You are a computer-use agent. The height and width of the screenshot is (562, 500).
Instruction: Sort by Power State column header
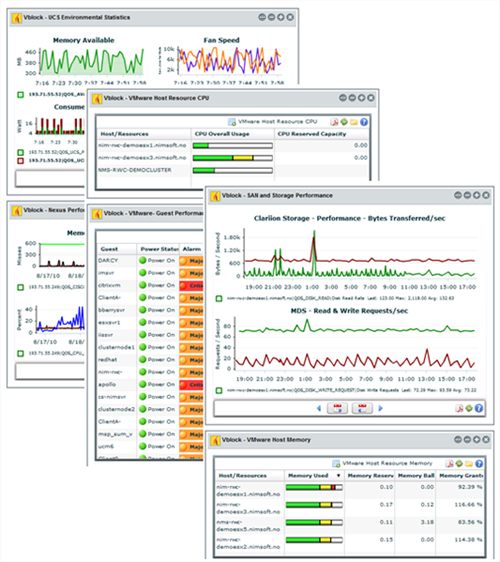[x=159, y=249]
